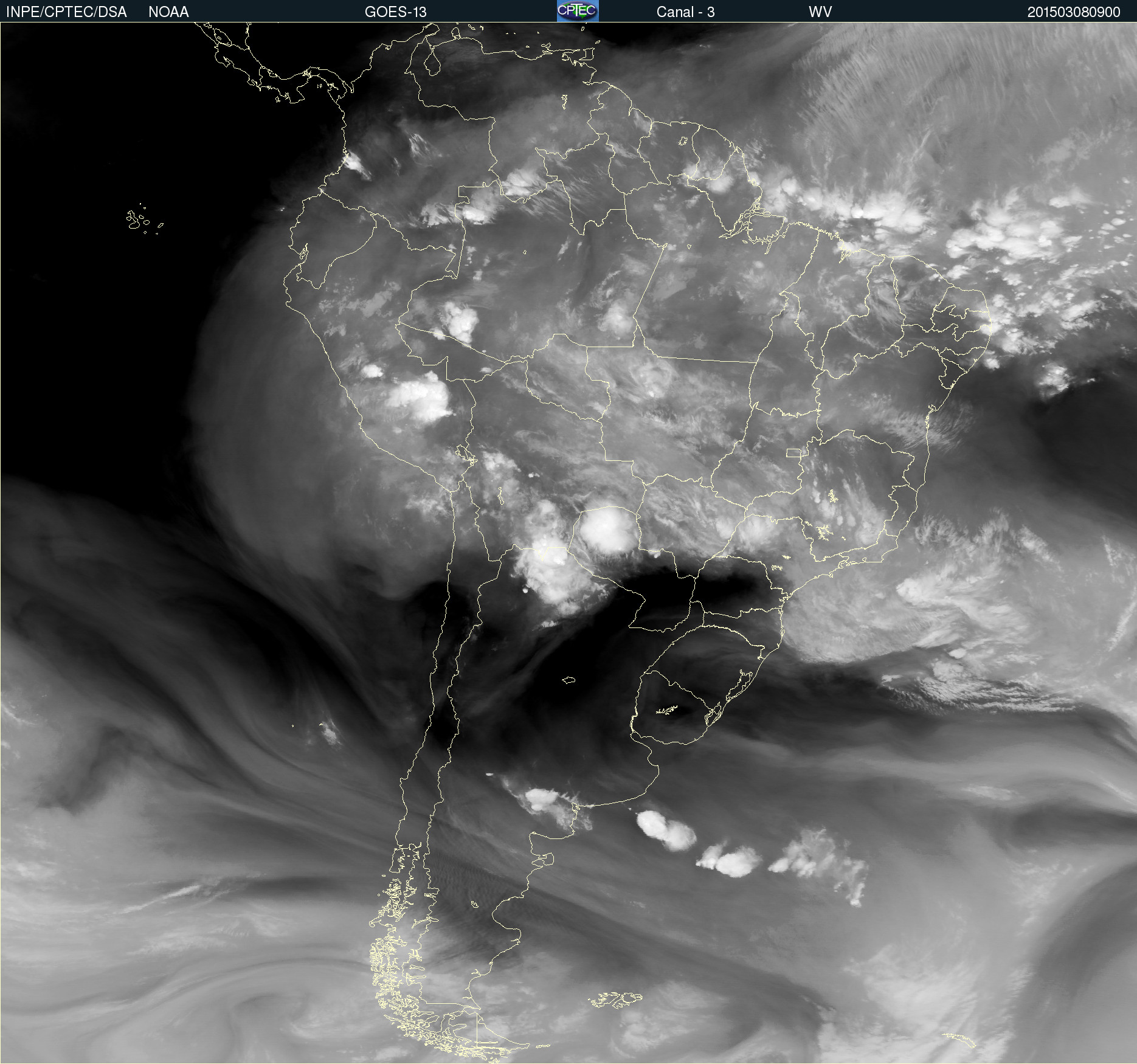The image size is (1137, 1064).
Task: Click the Canal - 3 channel label
Action: click(x=685, y=12)
